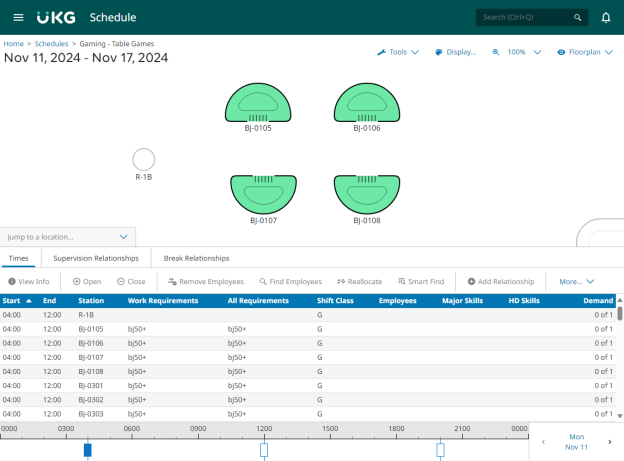Expand the More... dropdown
Image resolution: width=624 pixels, height=461 pixels.
[577, 281]
